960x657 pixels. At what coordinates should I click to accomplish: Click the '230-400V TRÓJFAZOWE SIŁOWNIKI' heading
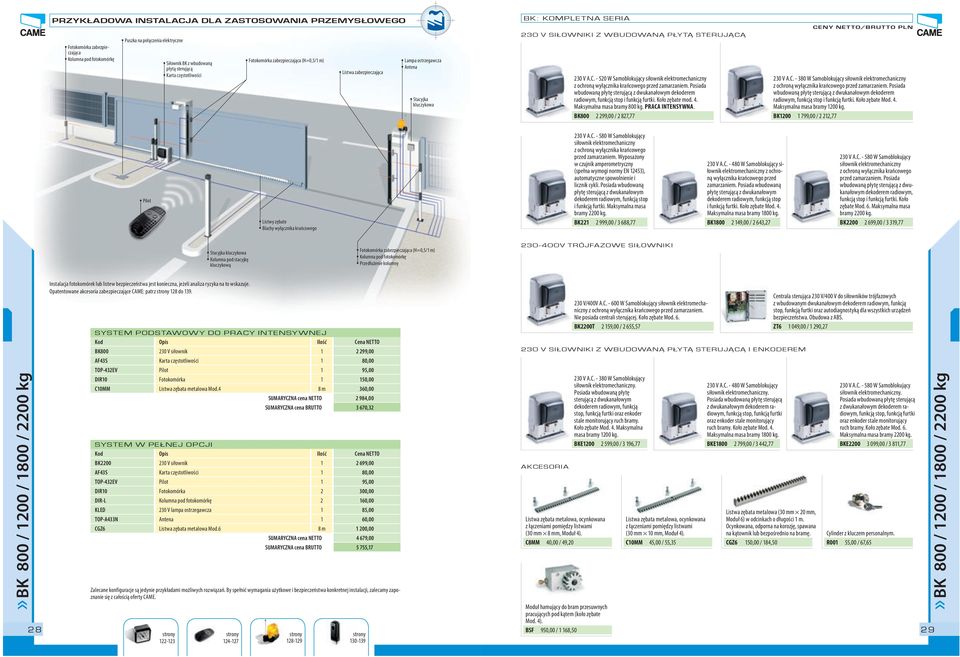pyautogui.click(x=597, y=245)
